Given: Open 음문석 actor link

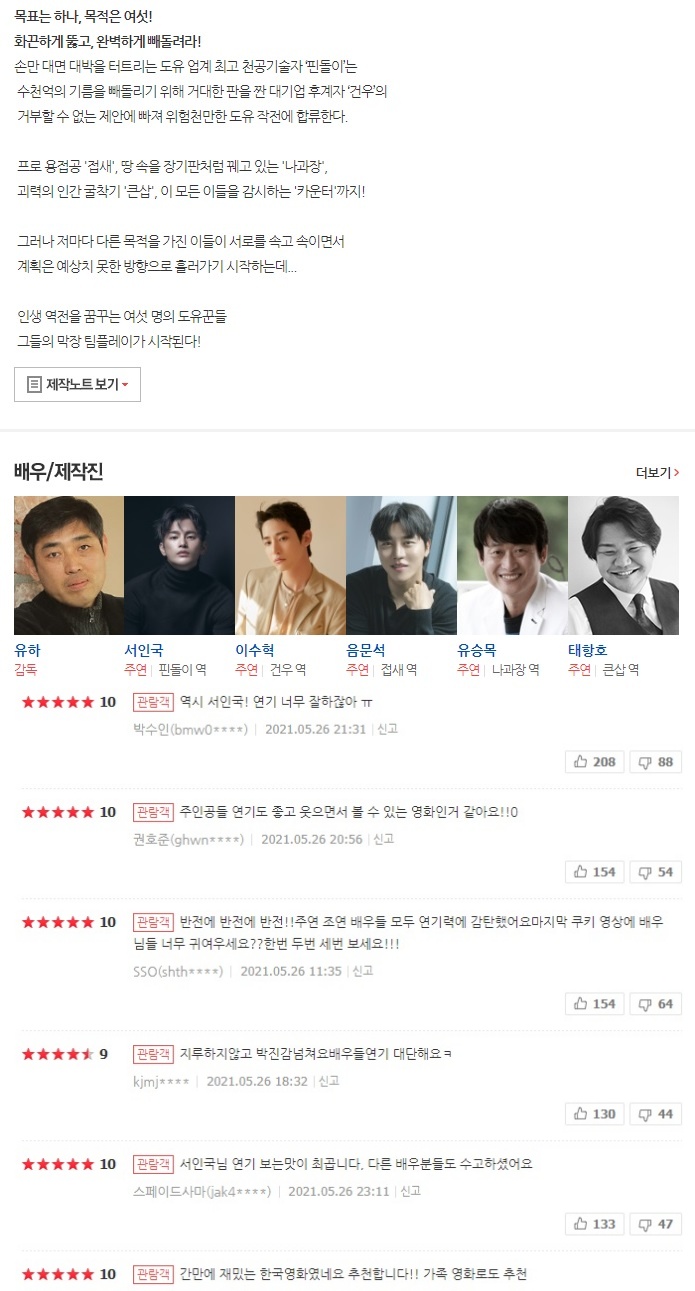Looking at the screenshot, I should pos(366,650).
